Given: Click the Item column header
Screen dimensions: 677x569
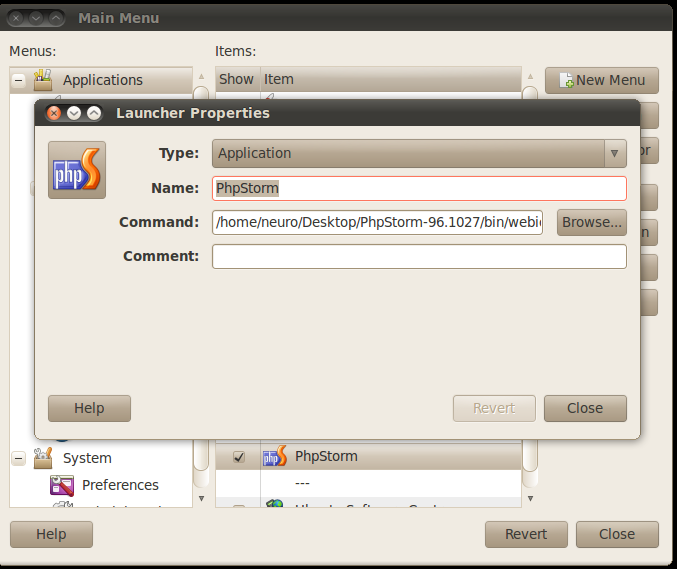Looking at the screenshot, I should tap(391, 79).
